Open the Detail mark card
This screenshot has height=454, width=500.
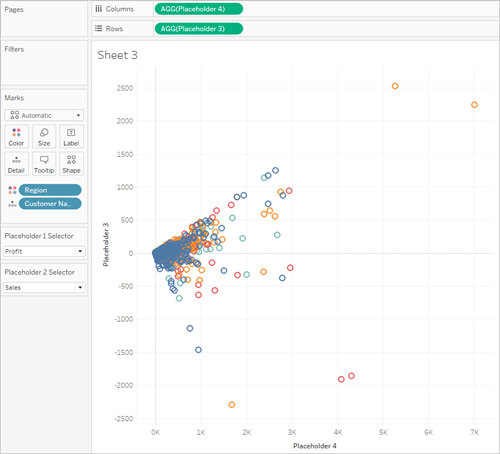[x=16, y=164]
